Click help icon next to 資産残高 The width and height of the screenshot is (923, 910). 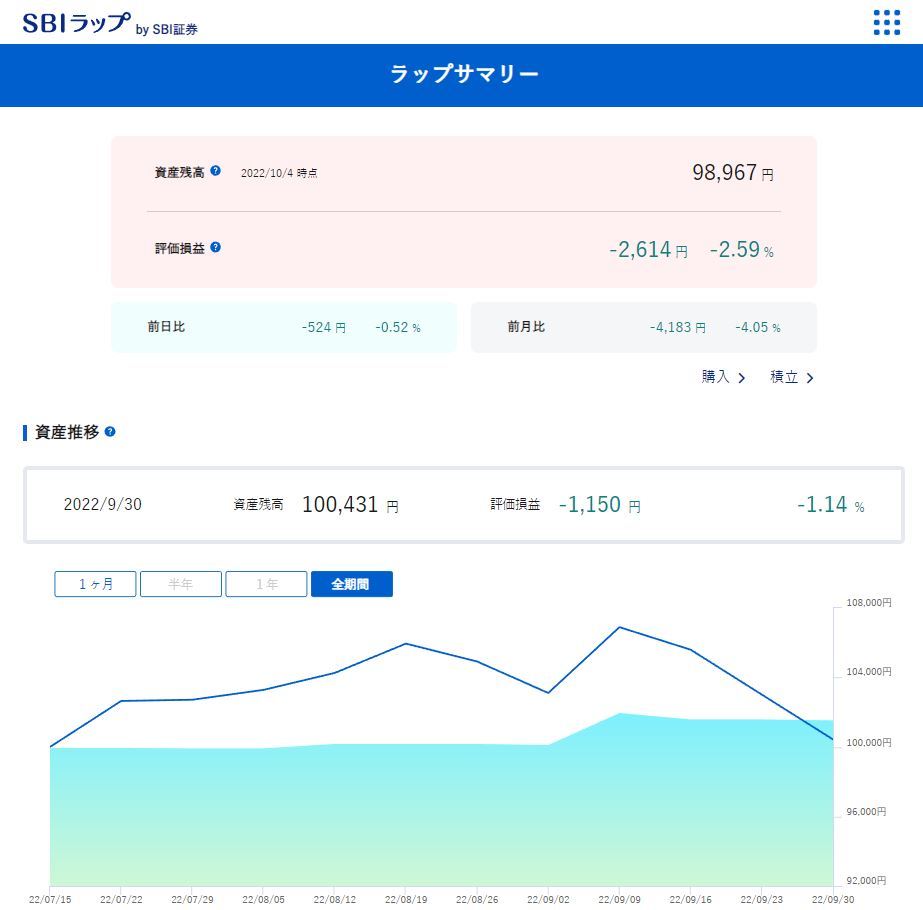pos(215,171)
